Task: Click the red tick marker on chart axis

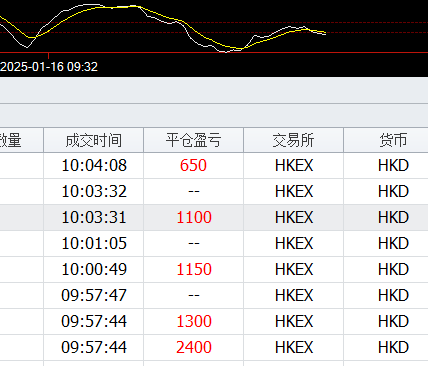Action: click(48, 55)
